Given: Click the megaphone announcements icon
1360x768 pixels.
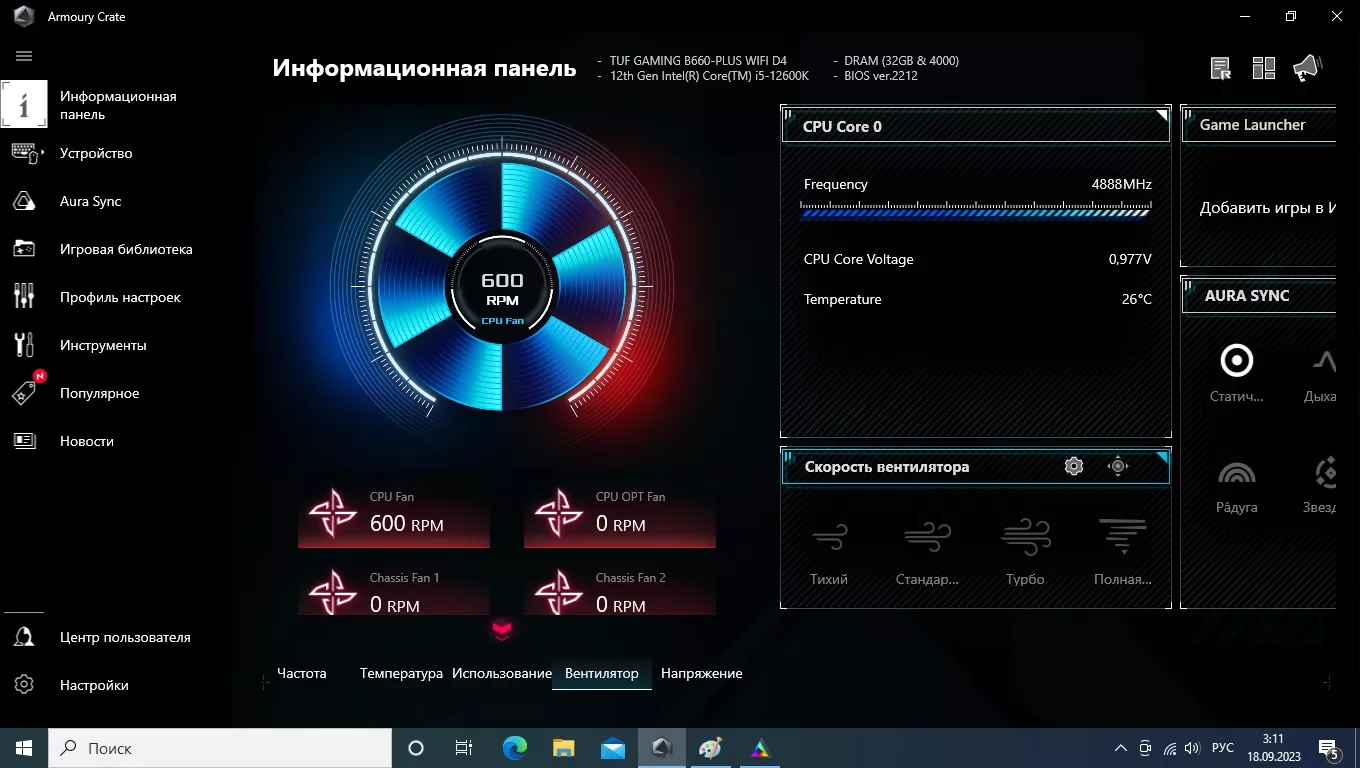Looking at the screenshot, I should (1307, 68).
